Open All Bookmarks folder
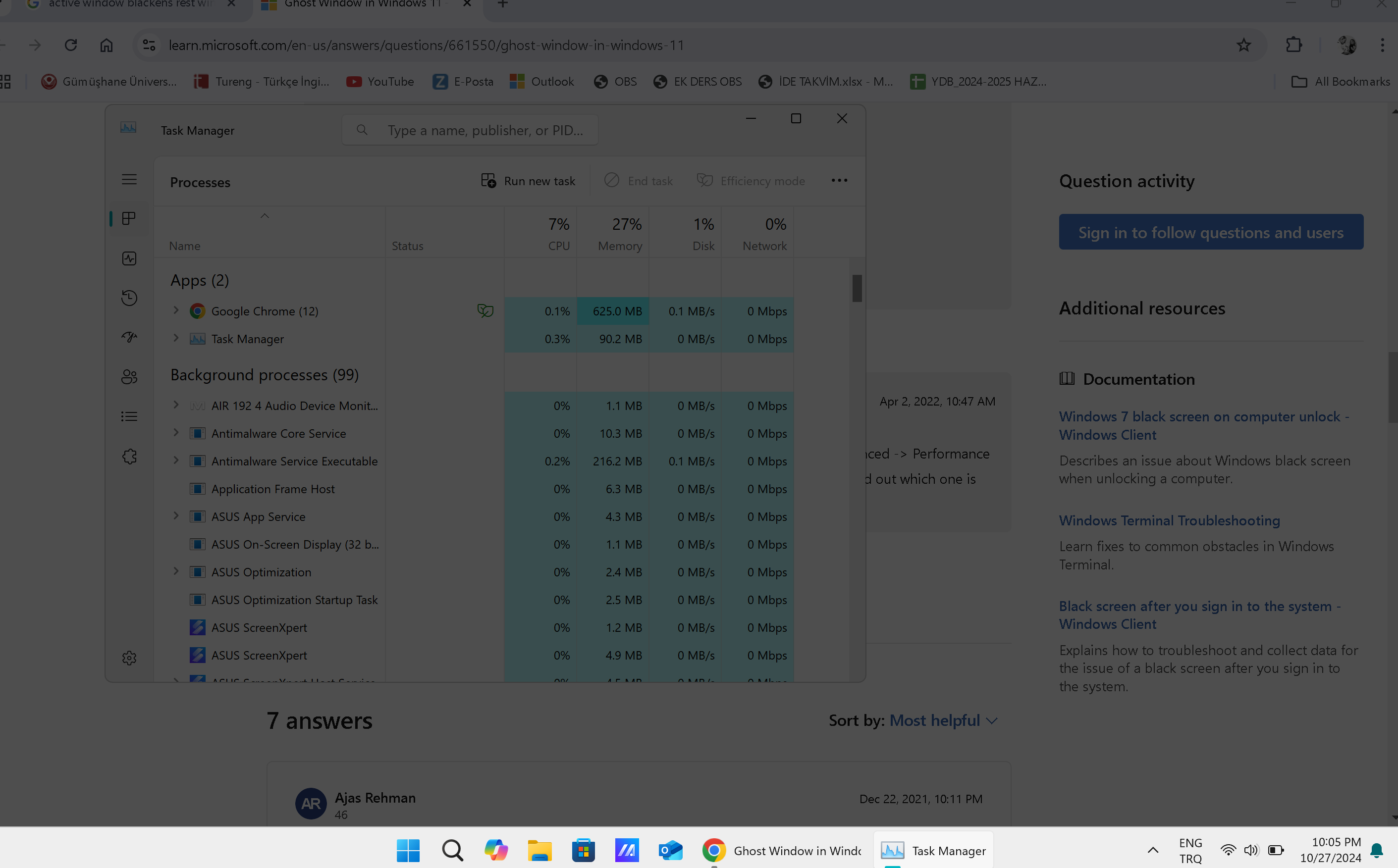Viewport: 1398px width, 868px height. click(x=1341, y=82)
